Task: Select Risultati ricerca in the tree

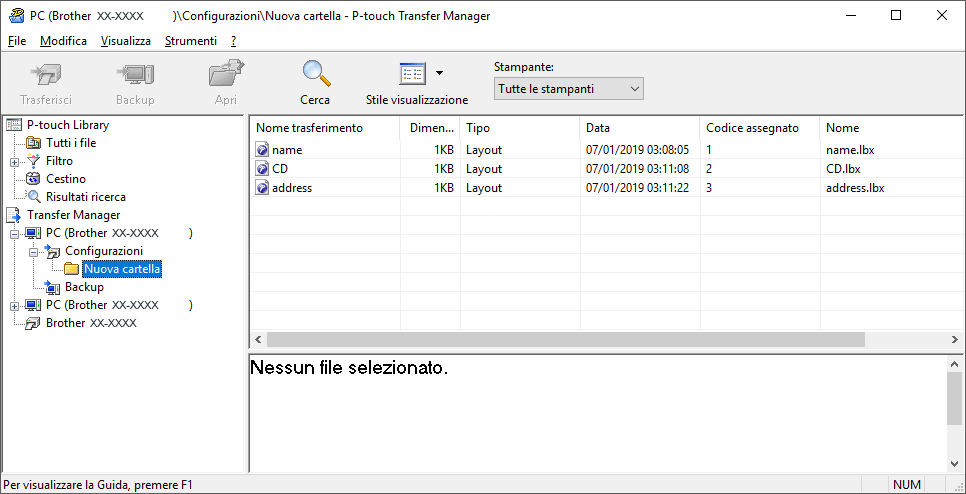Action: pos(86,197)
